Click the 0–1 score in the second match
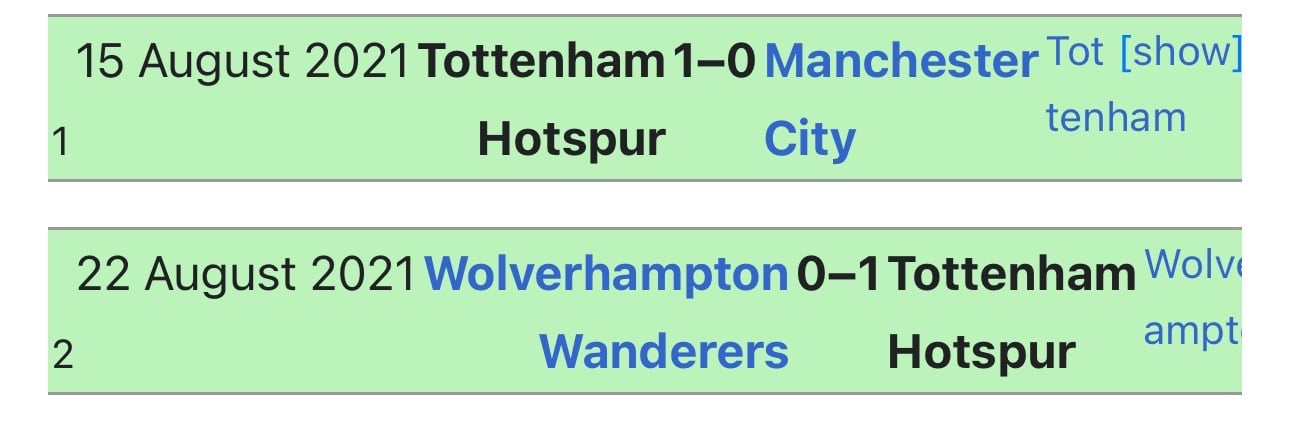1290x438 pixels. [x=839, y=274]
